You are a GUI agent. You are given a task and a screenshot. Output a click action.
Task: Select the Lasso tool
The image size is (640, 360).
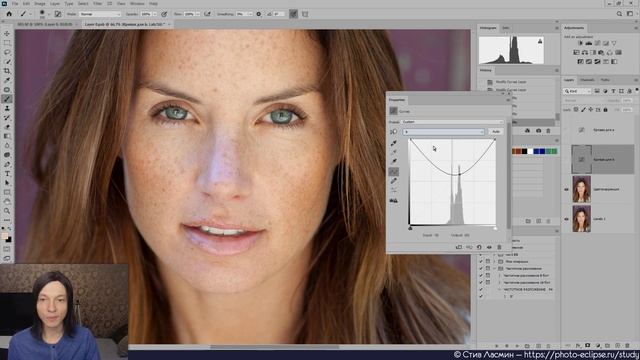(7, 52)
